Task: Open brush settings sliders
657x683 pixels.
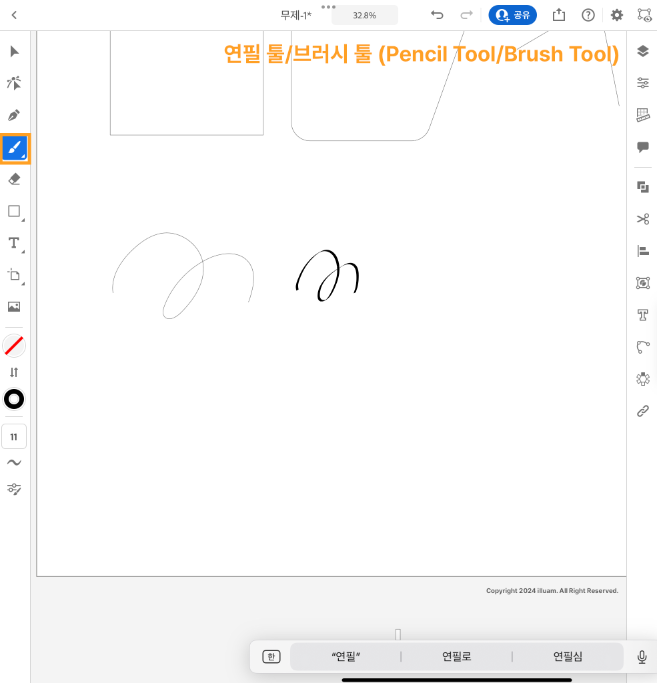Action: point(14,489)
